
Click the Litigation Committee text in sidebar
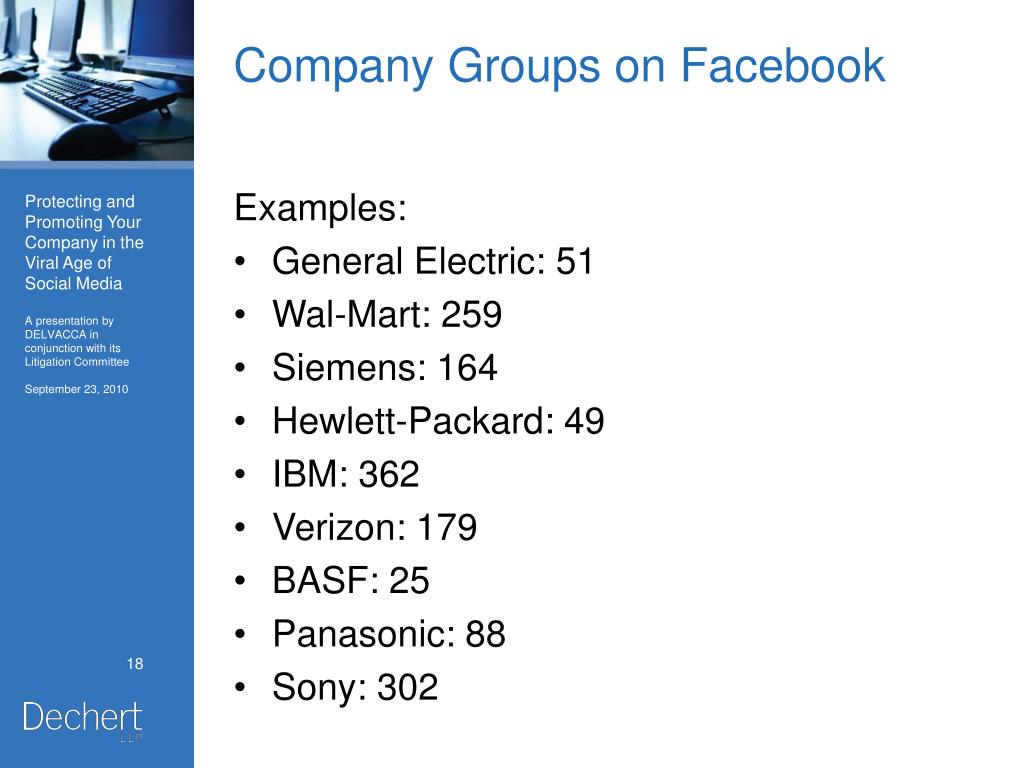click(x=77, y=362)
